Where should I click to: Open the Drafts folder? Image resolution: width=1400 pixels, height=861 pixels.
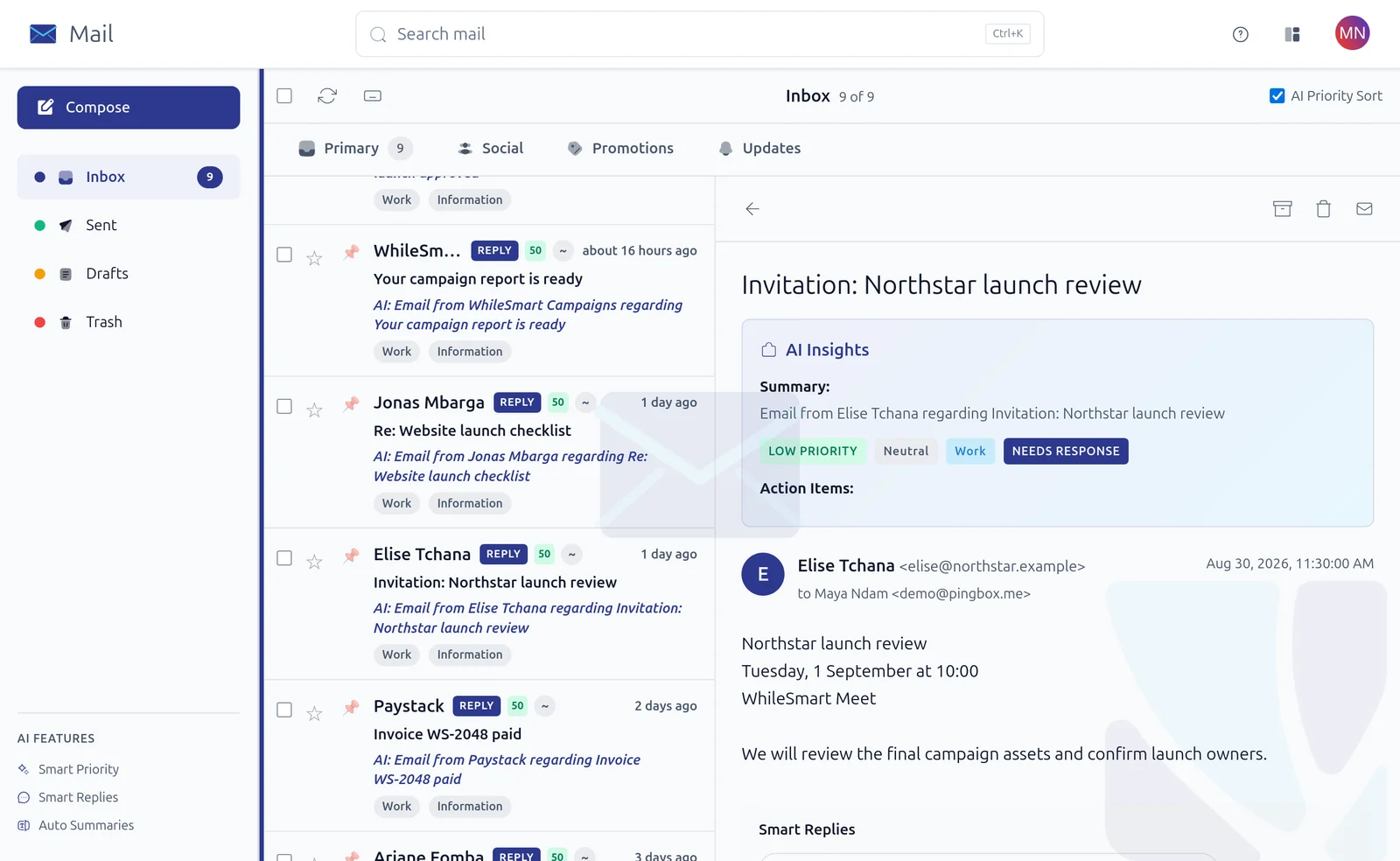click(x=129, y=274)
